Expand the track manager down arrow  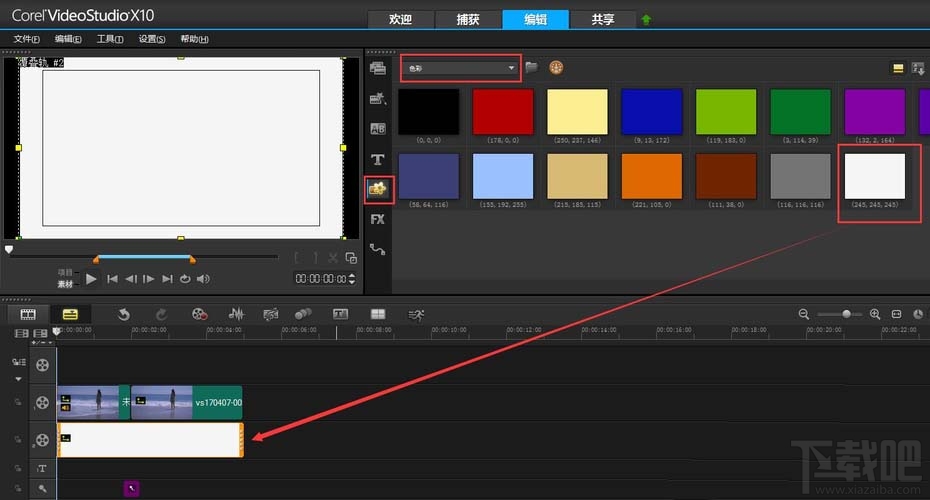(17, 379)
